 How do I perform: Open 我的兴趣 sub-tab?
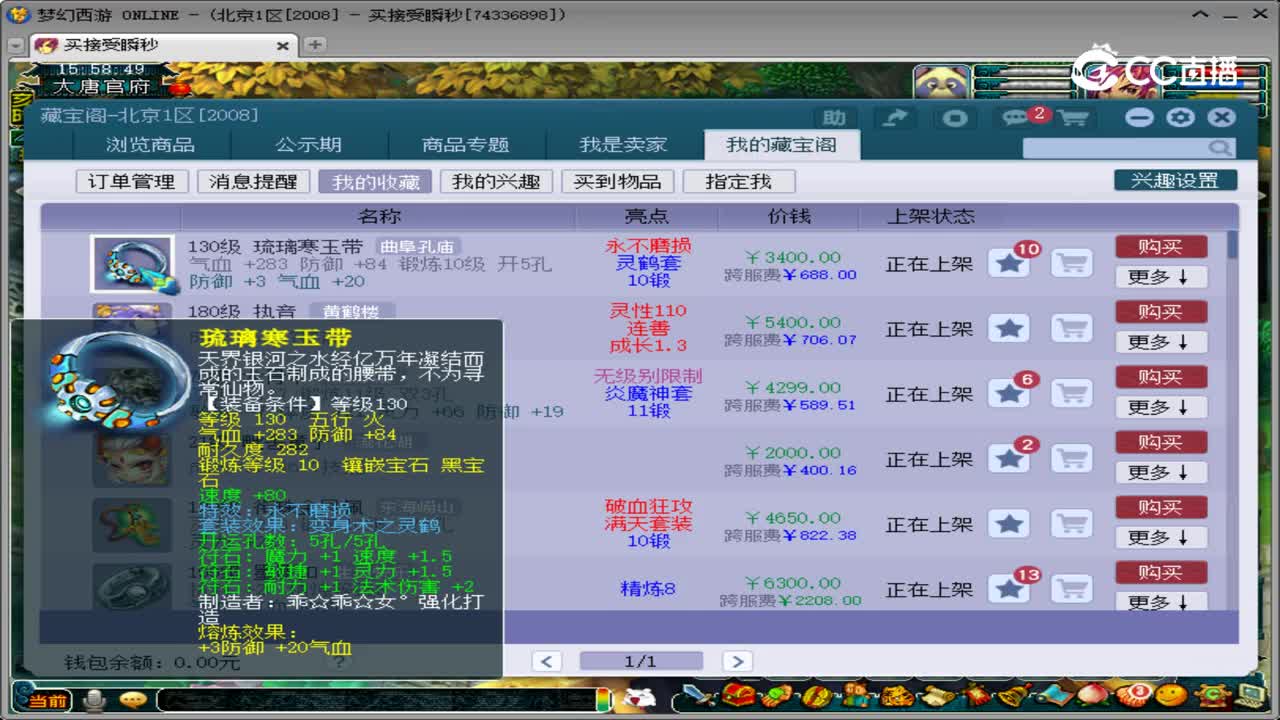[x=496, y=182]
